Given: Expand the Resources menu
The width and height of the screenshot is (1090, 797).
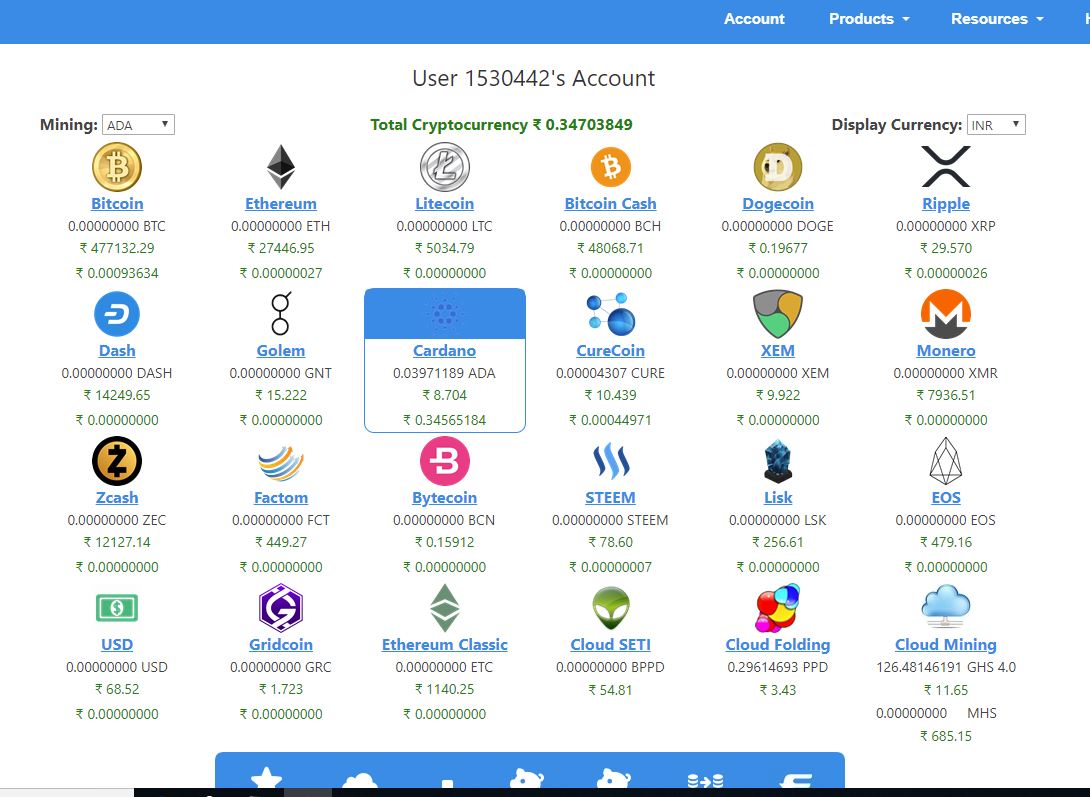Looking at the screenshot, I should tap(998, 19).
